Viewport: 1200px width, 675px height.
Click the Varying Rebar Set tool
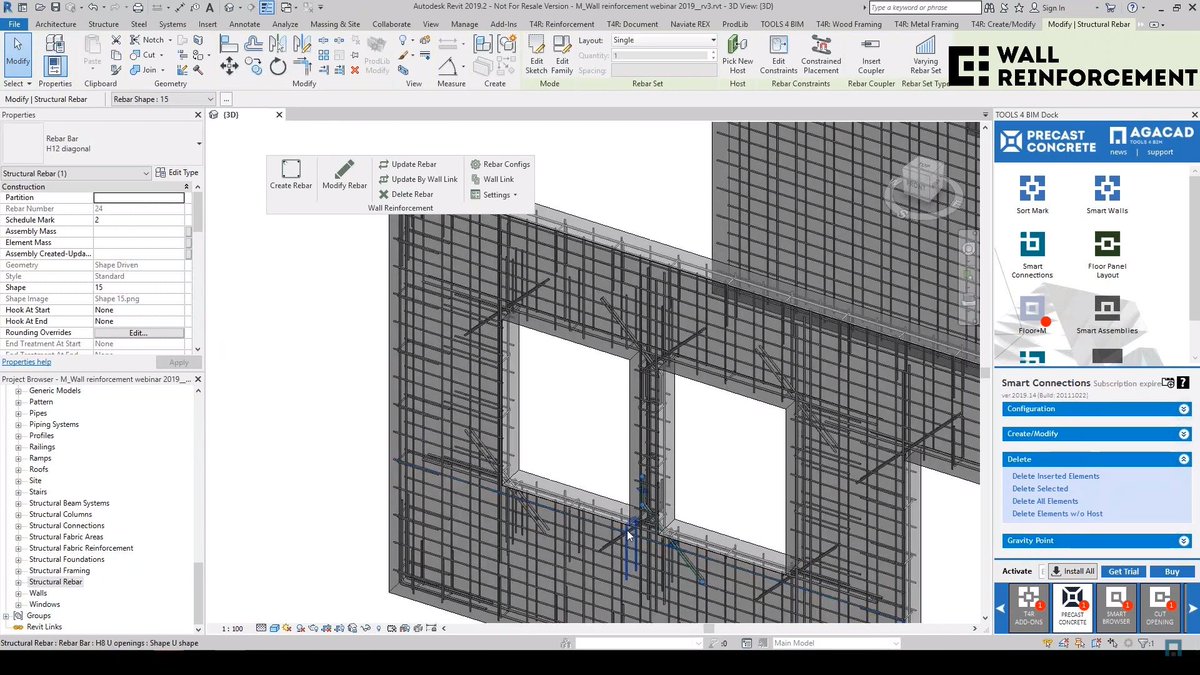(926, 54)
